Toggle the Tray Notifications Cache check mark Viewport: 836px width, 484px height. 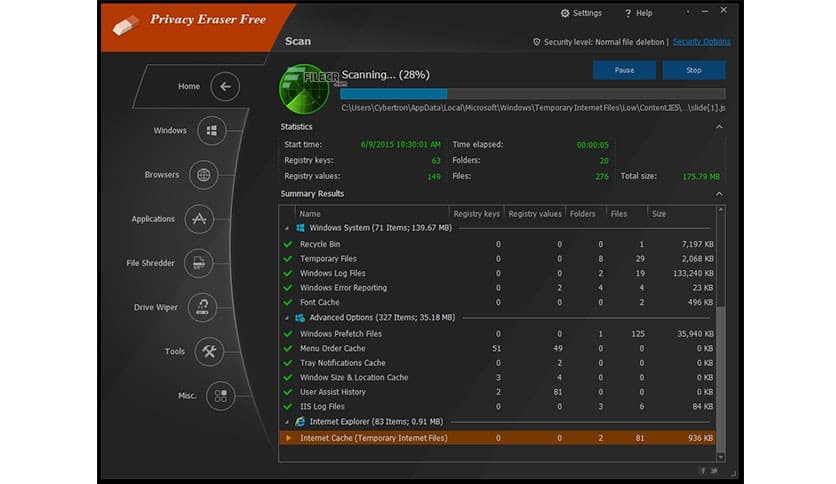coord(288,363)
